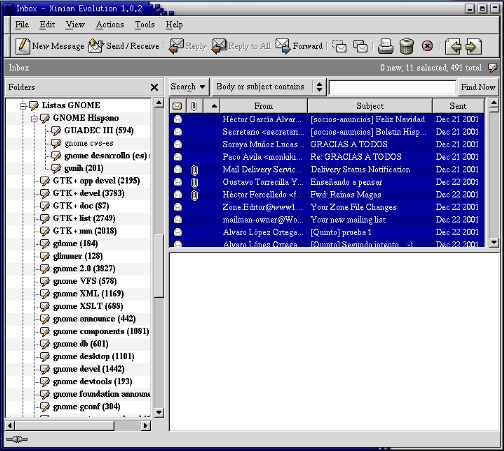Open the Help menu

coord(174,25)
